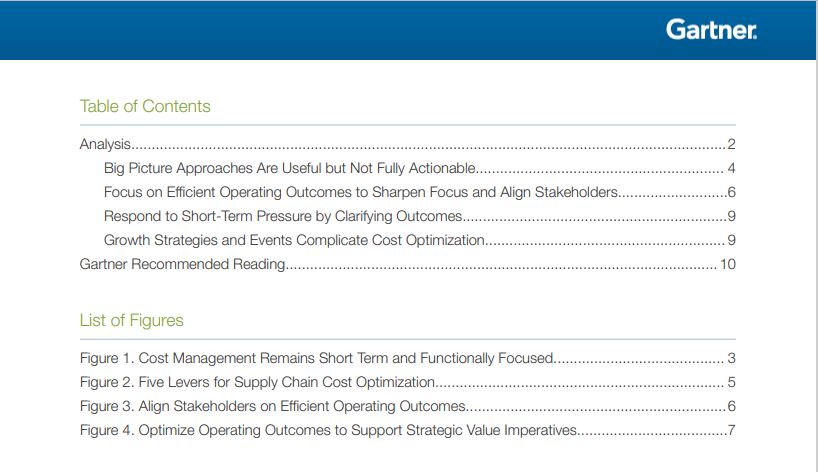Open Figure 1 Cost Management entry
The height and width of the screenshot is (472, 818).
407,358
